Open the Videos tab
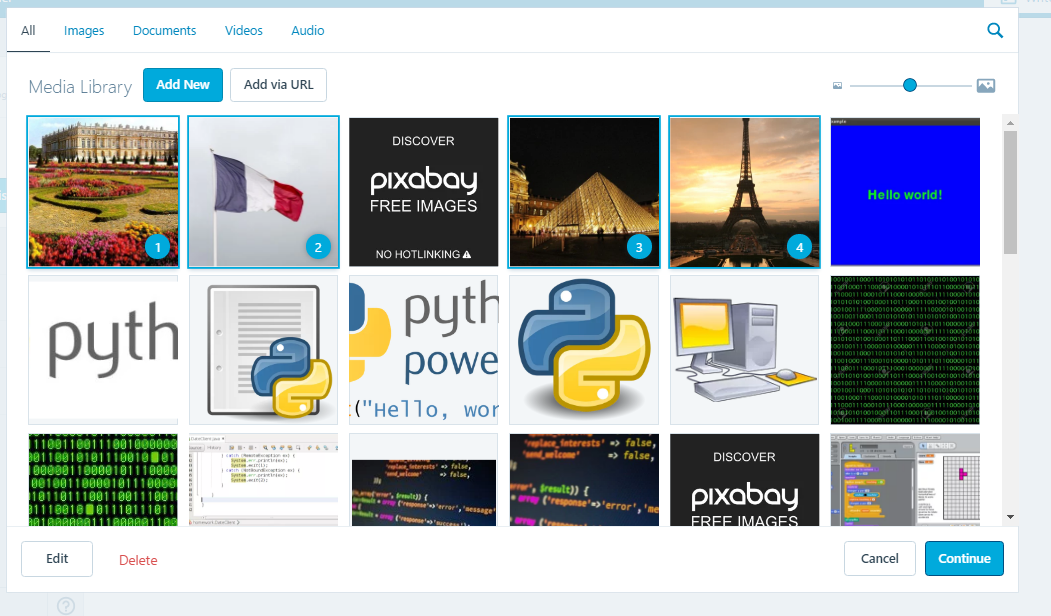Viewport: 1051px width, 616px height. pos(244,31)
